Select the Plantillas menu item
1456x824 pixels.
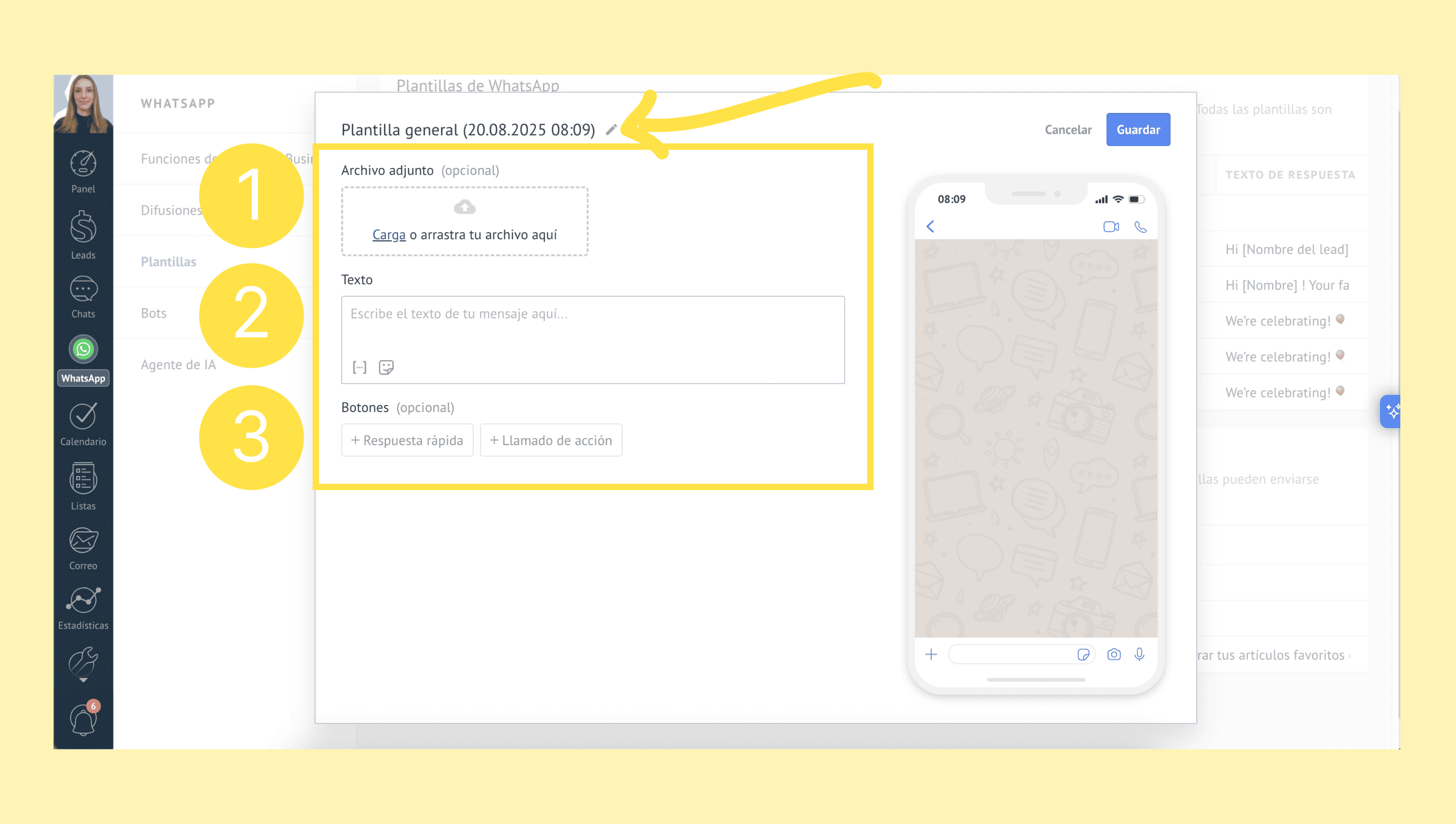(169, 262)
